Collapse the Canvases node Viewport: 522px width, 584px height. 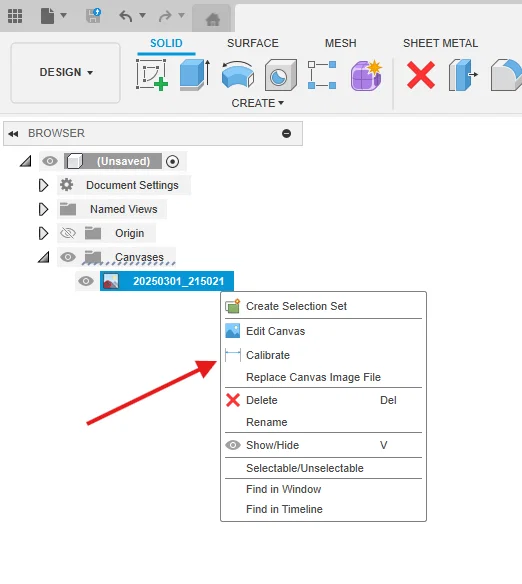pyautogui.click(x=44, y=257)
